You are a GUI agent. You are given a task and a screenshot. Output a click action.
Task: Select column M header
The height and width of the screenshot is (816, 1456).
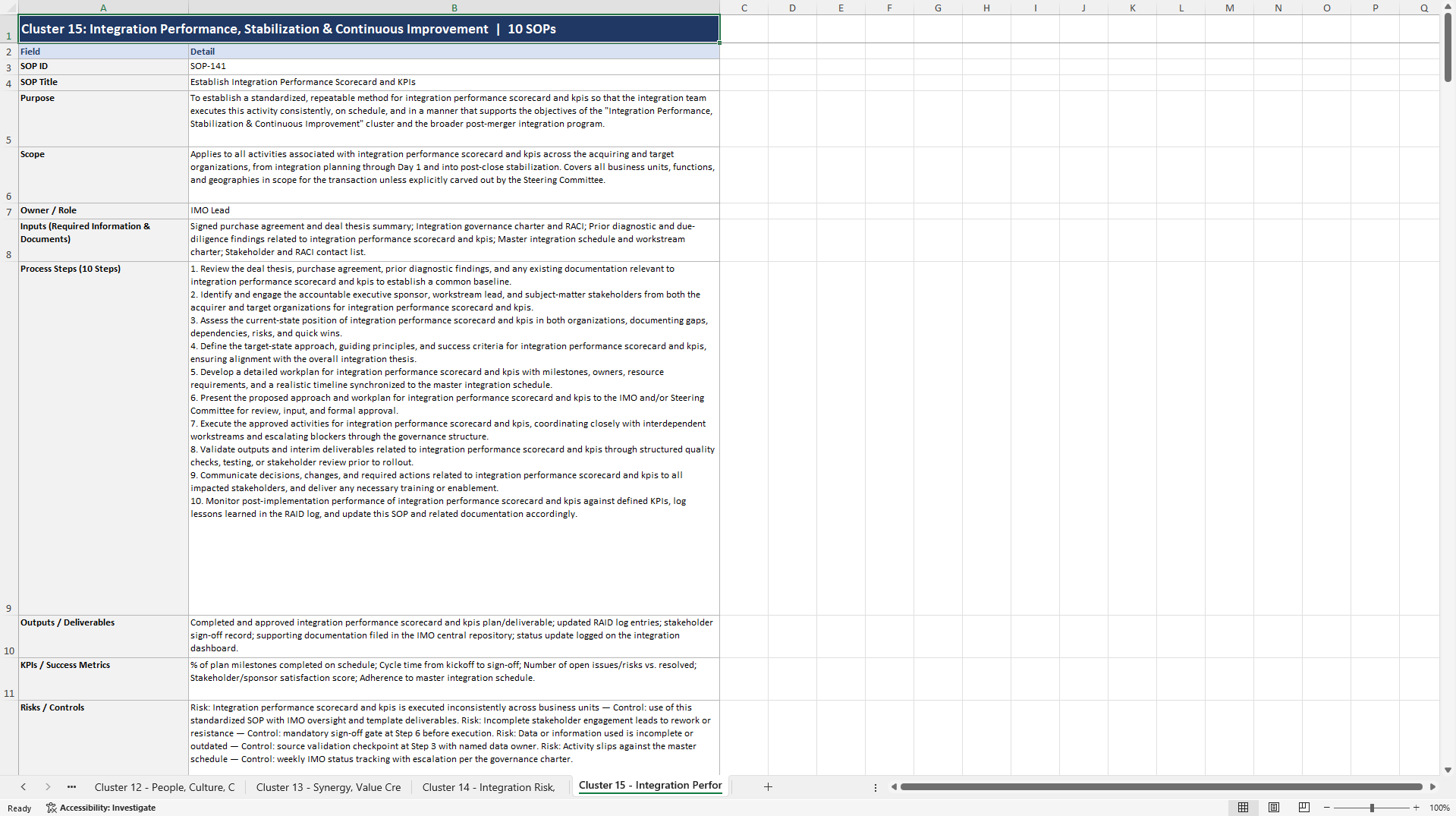pos(1229,8)
